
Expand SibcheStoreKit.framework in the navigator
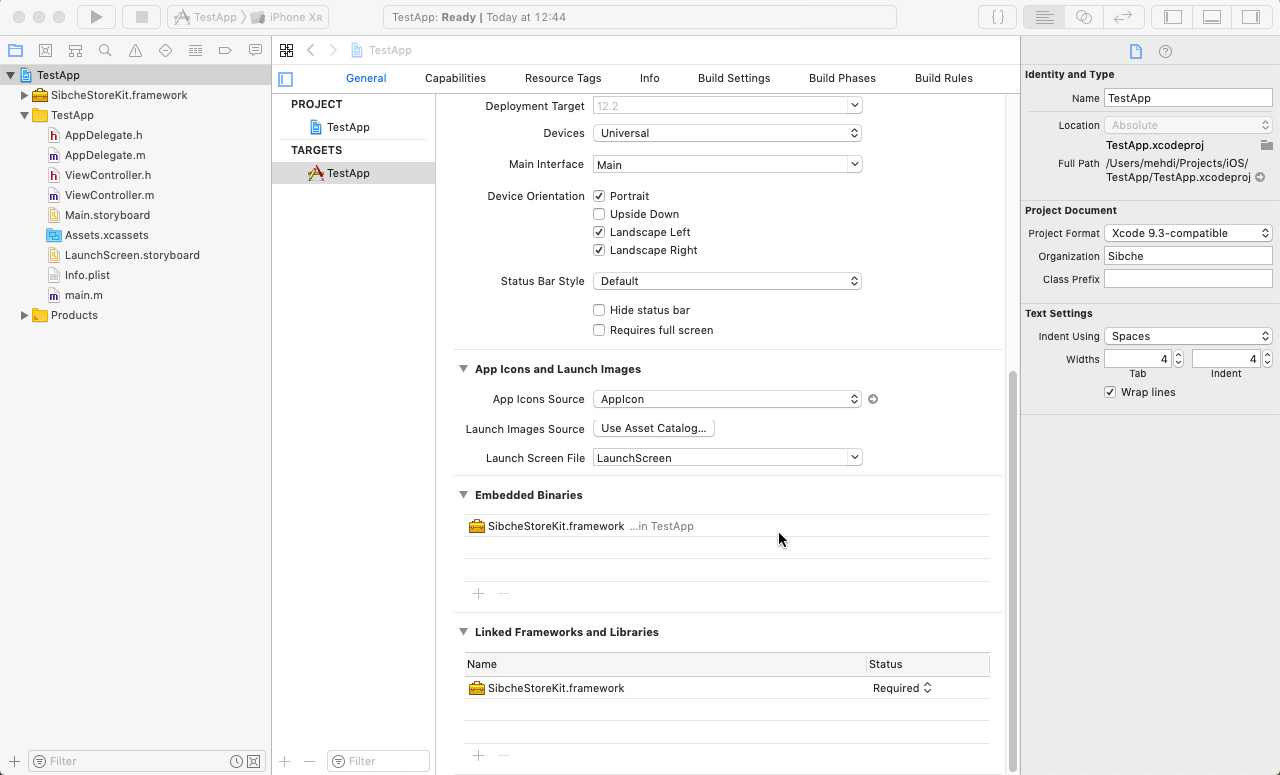pos(24,95)
